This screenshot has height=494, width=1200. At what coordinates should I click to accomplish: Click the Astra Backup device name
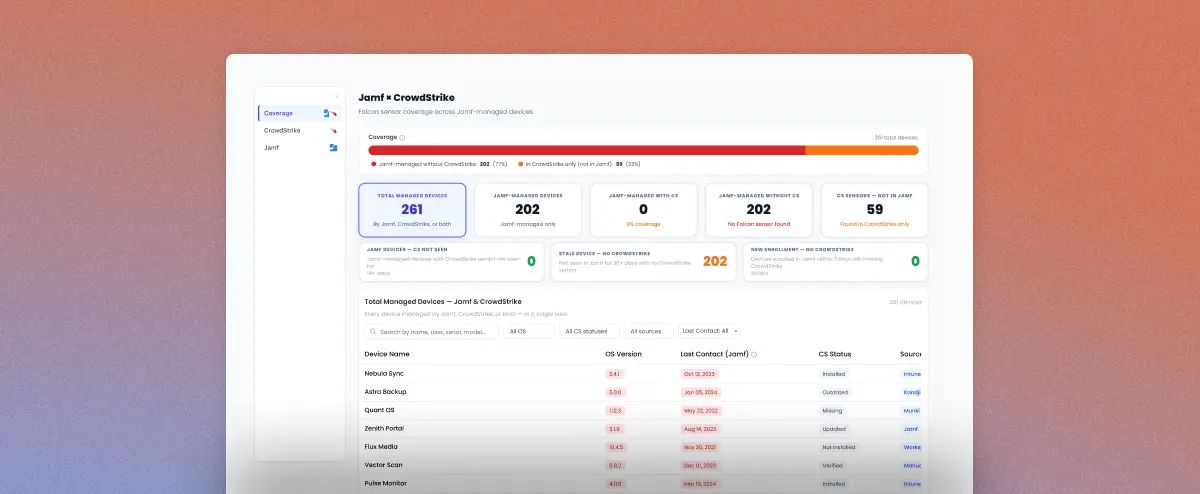point(386,391)
